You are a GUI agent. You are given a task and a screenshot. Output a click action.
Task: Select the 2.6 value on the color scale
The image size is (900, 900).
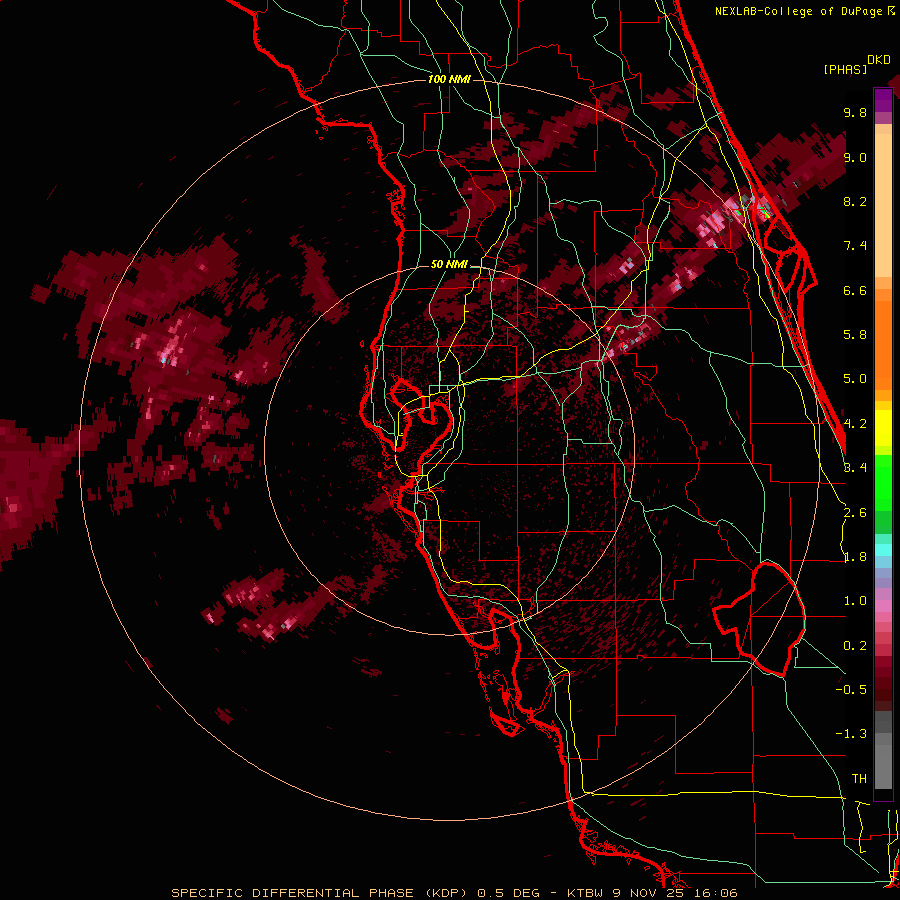[x=855, y=513]
